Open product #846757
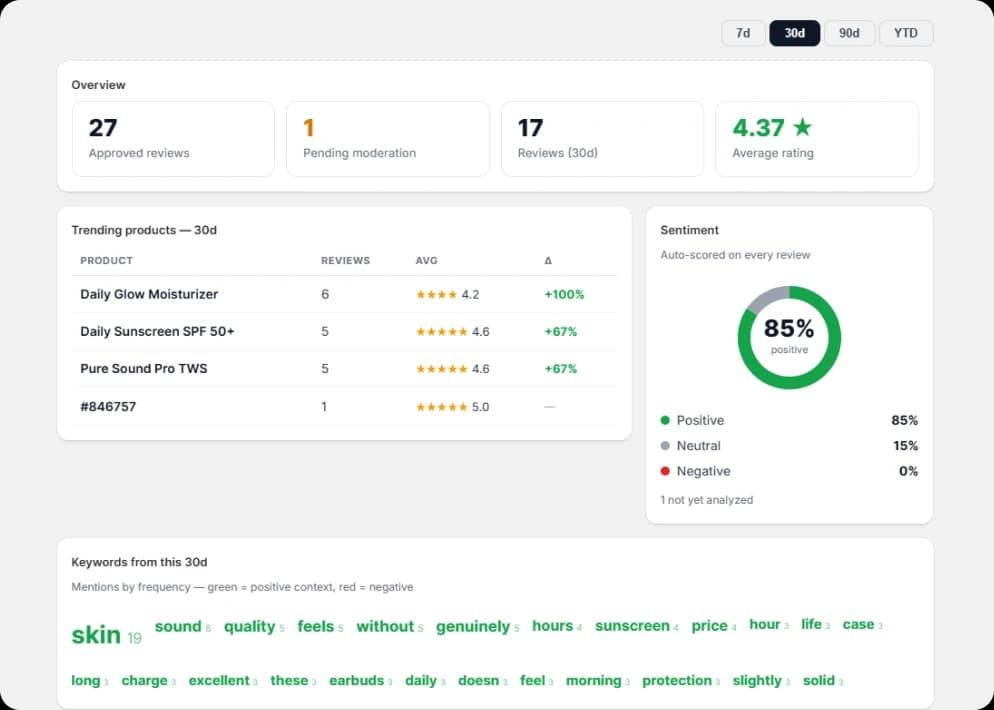The height and width of the screenshot is (710, 994). (344, 406)
